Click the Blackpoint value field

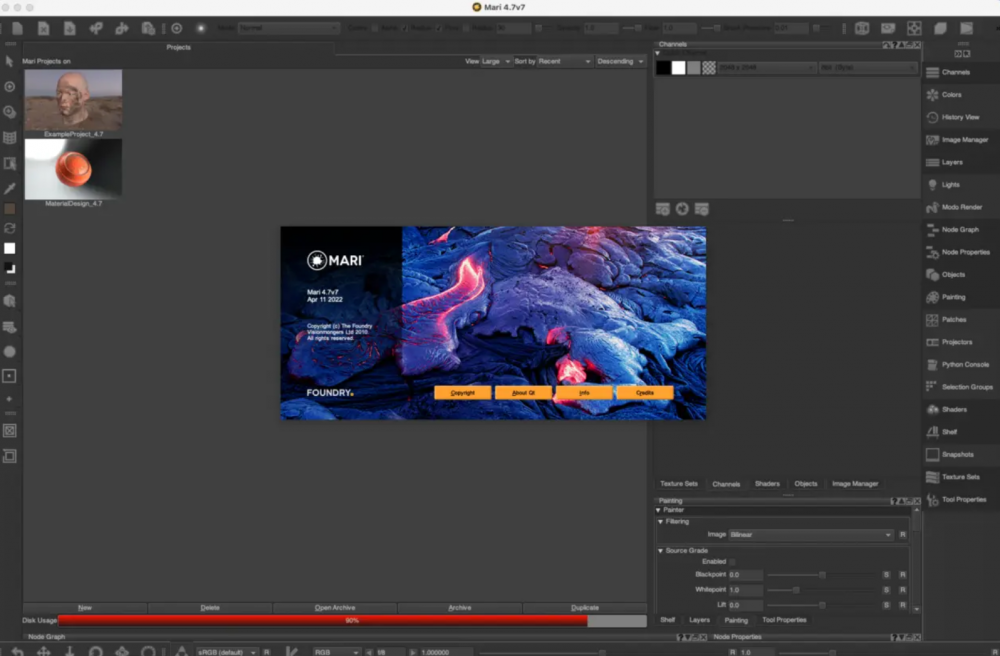(x=745, y=575)
